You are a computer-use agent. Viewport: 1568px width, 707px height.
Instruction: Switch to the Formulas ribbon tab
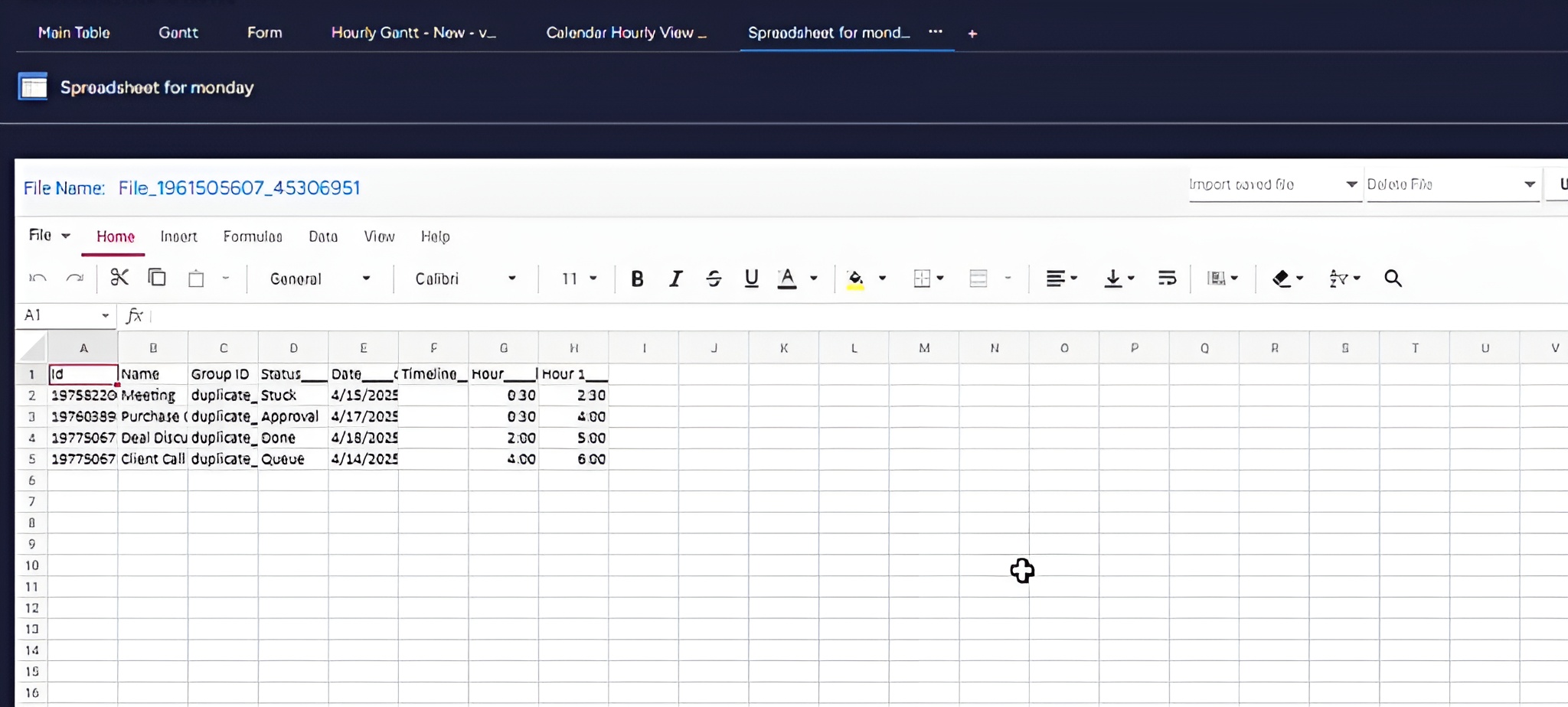(x=253, y=236)
